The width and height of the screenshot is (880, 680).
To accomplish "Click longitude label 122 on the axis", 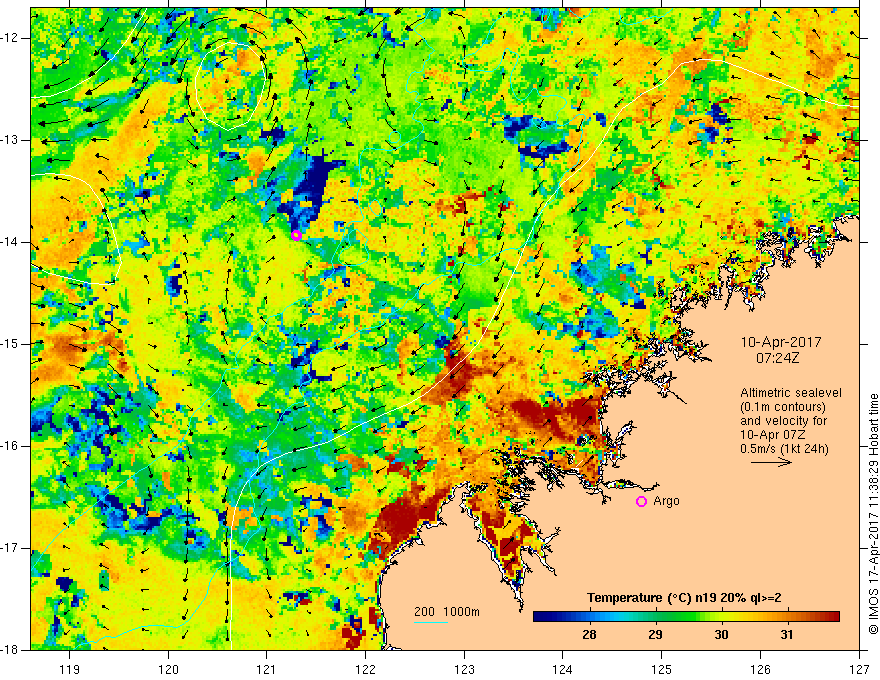I will (365, 669).
